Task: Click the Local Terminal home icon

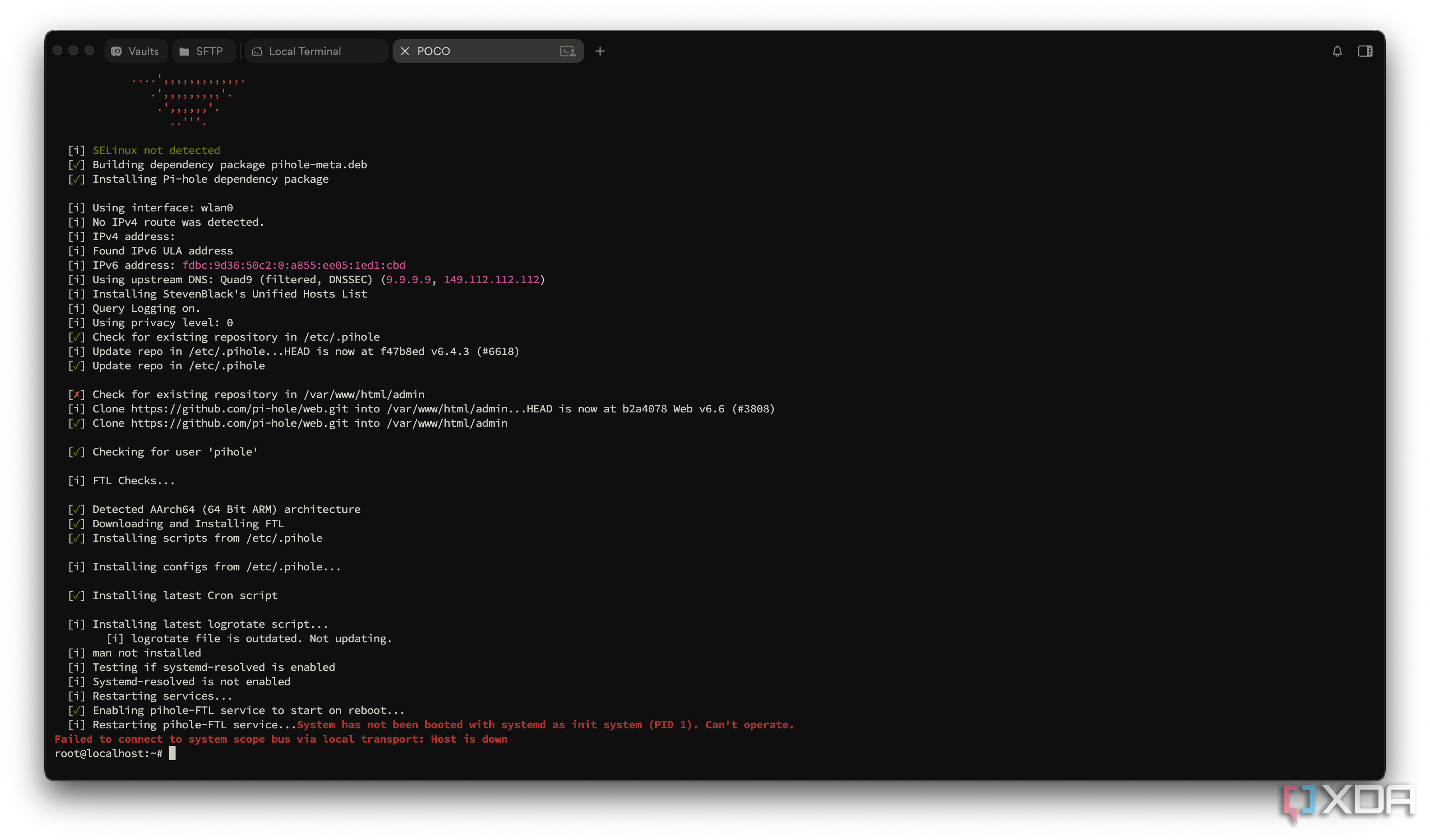Action: [257, 51]
